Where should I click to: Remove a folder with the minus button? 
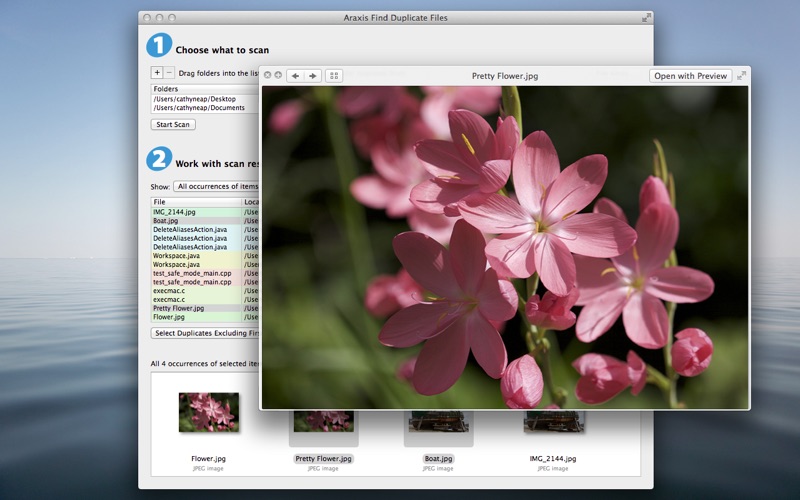169,72
